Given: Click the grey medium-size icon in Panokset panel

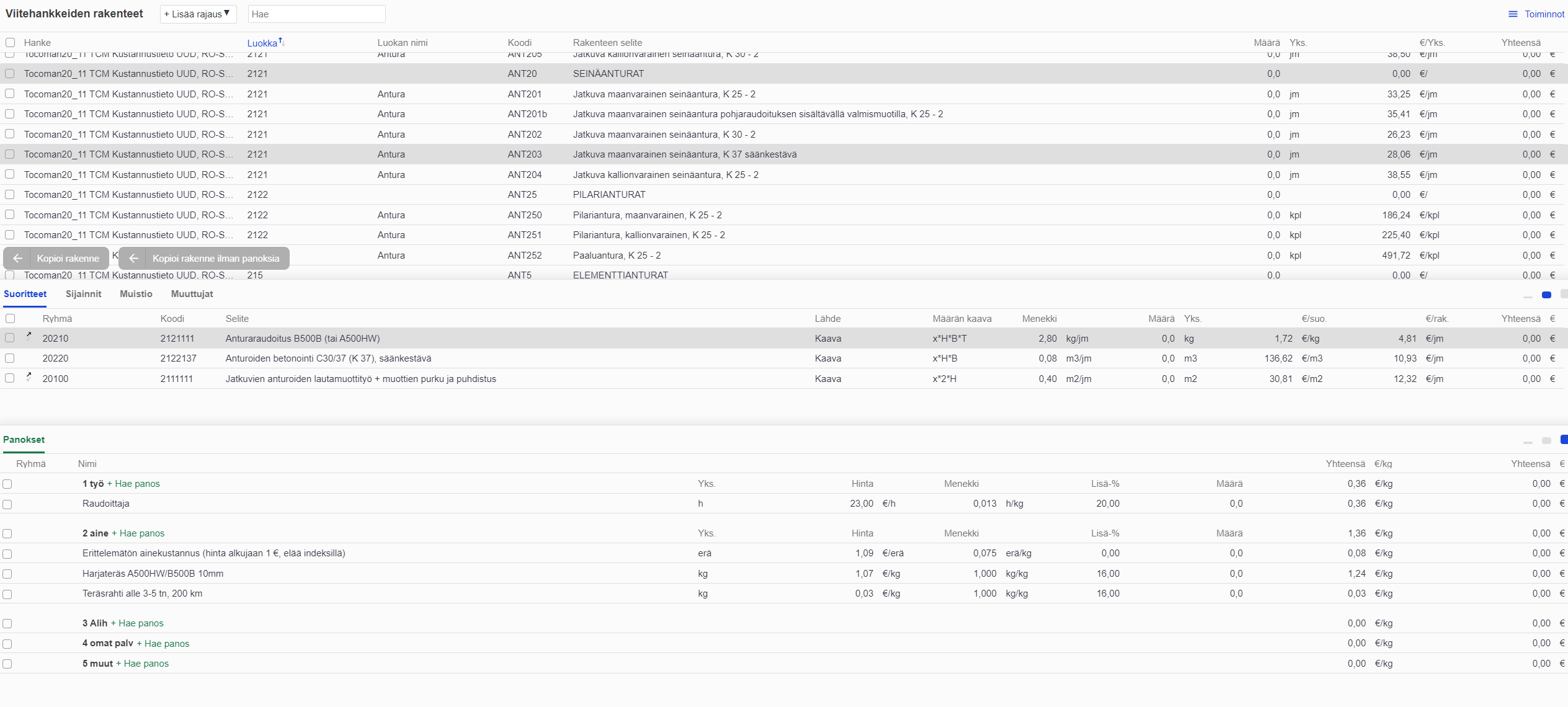Looking at the screenshot, I should pos(1546,440).
